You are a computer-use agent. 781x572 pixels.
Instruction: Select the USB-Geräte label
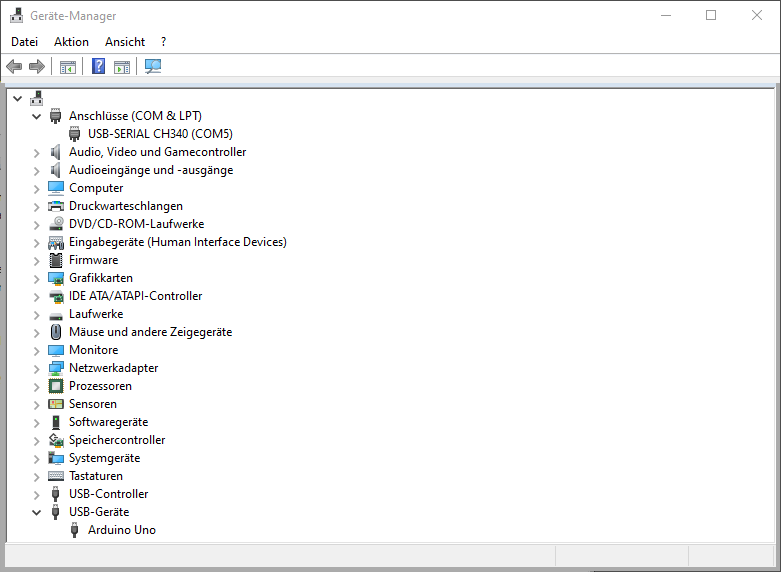(x=99, y=512)
